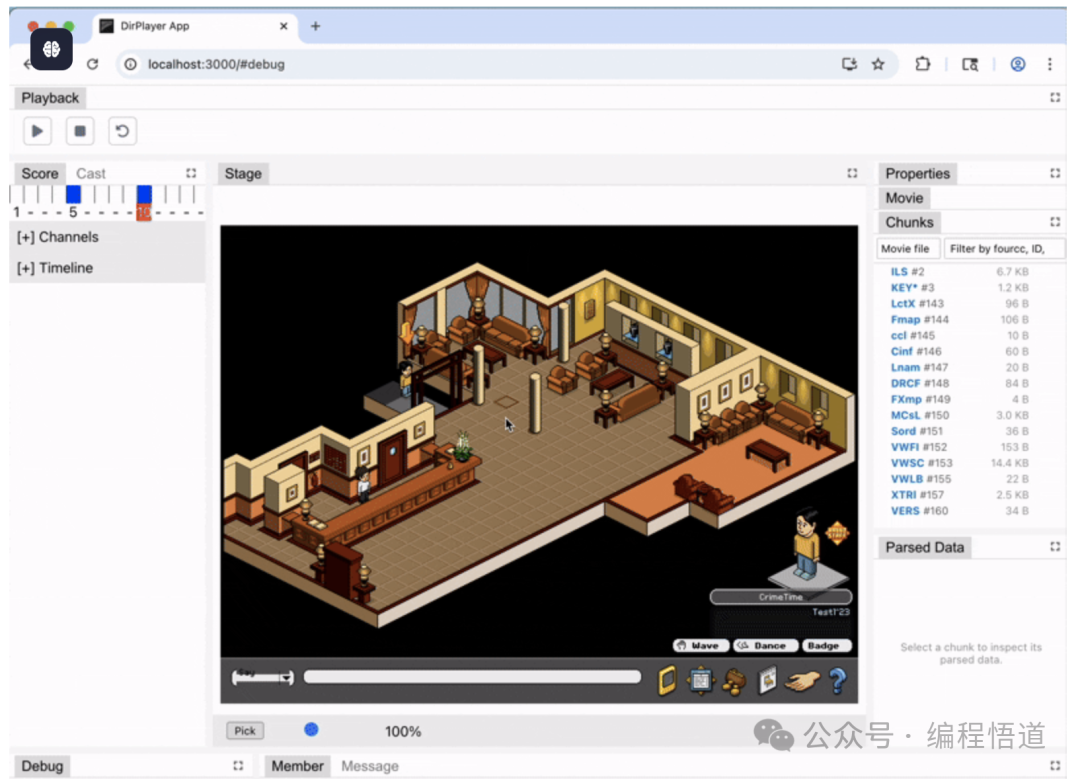Stop the movie playback
This screenshot has height=779, width=1080.
pyautogui.click(x=80, y=131)
